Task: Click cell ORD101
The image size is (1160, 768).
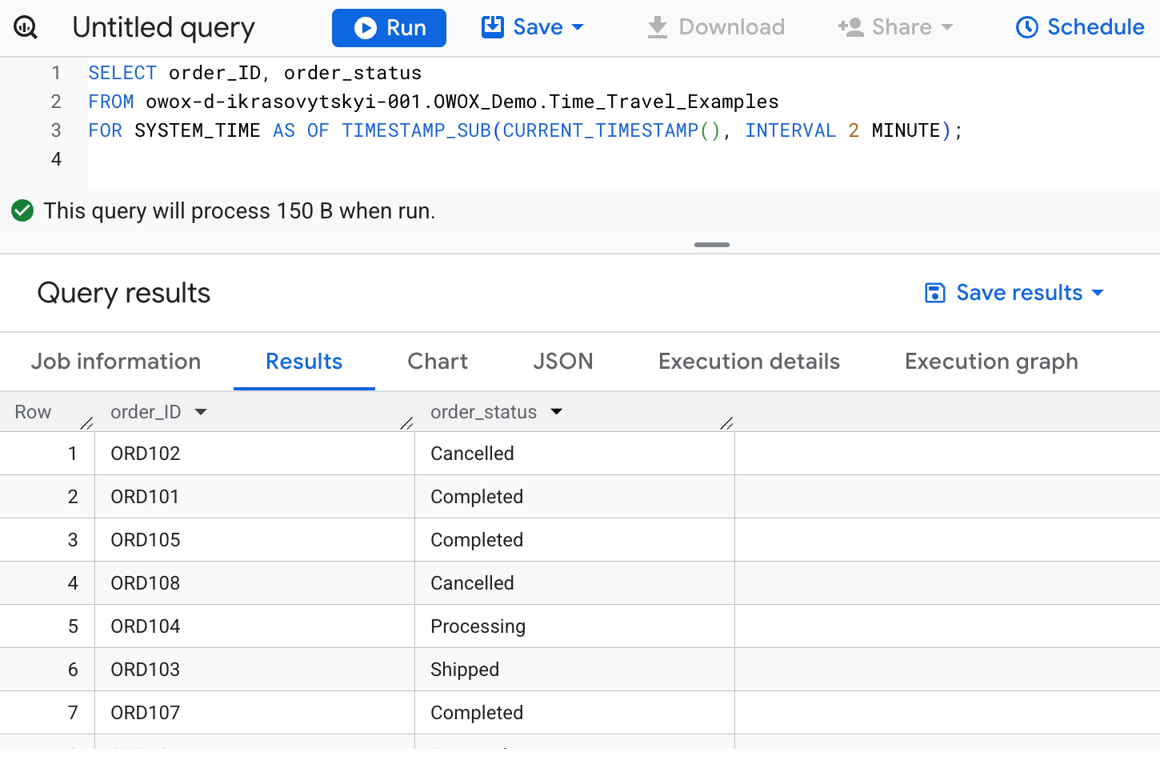Action: coord(254,496)
